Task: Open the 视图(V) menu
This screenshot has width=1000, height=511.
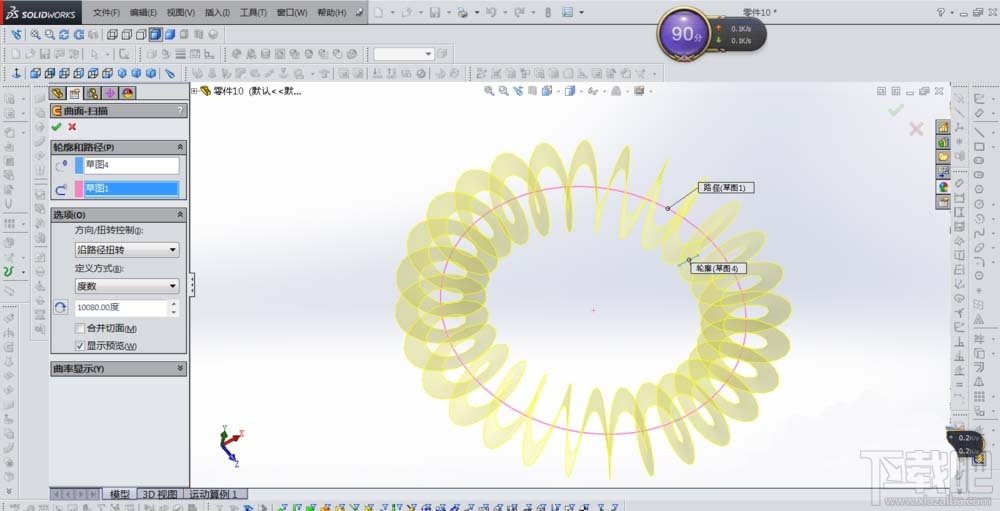Action: (180, 13)
